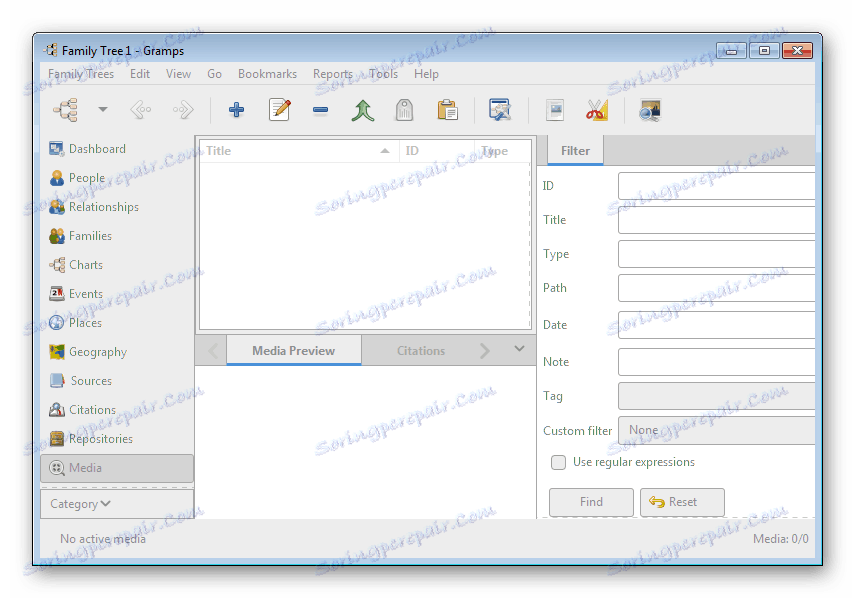This screenshot has height=598, width=855.
Task: Click the ID filter input field
Action: 716,186
